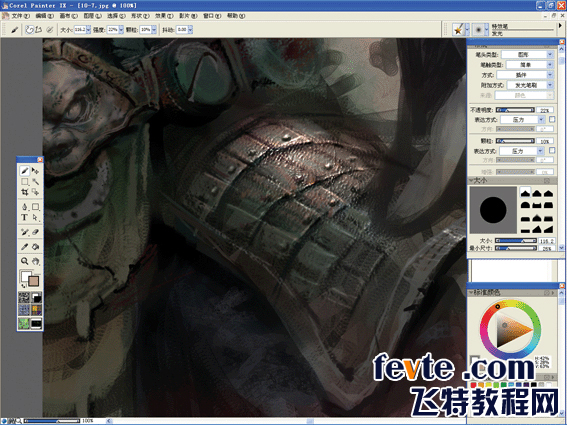The width and height of the screenshot is (567, 425).
Task: Open the brush selector flyout arrow
Action: pyautogui.click(x=560, y=26)
